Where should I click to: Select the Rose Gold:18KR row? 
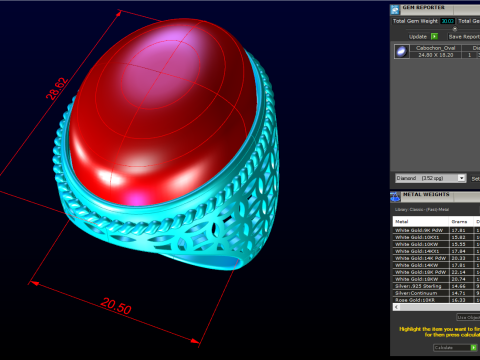point(436,300)
